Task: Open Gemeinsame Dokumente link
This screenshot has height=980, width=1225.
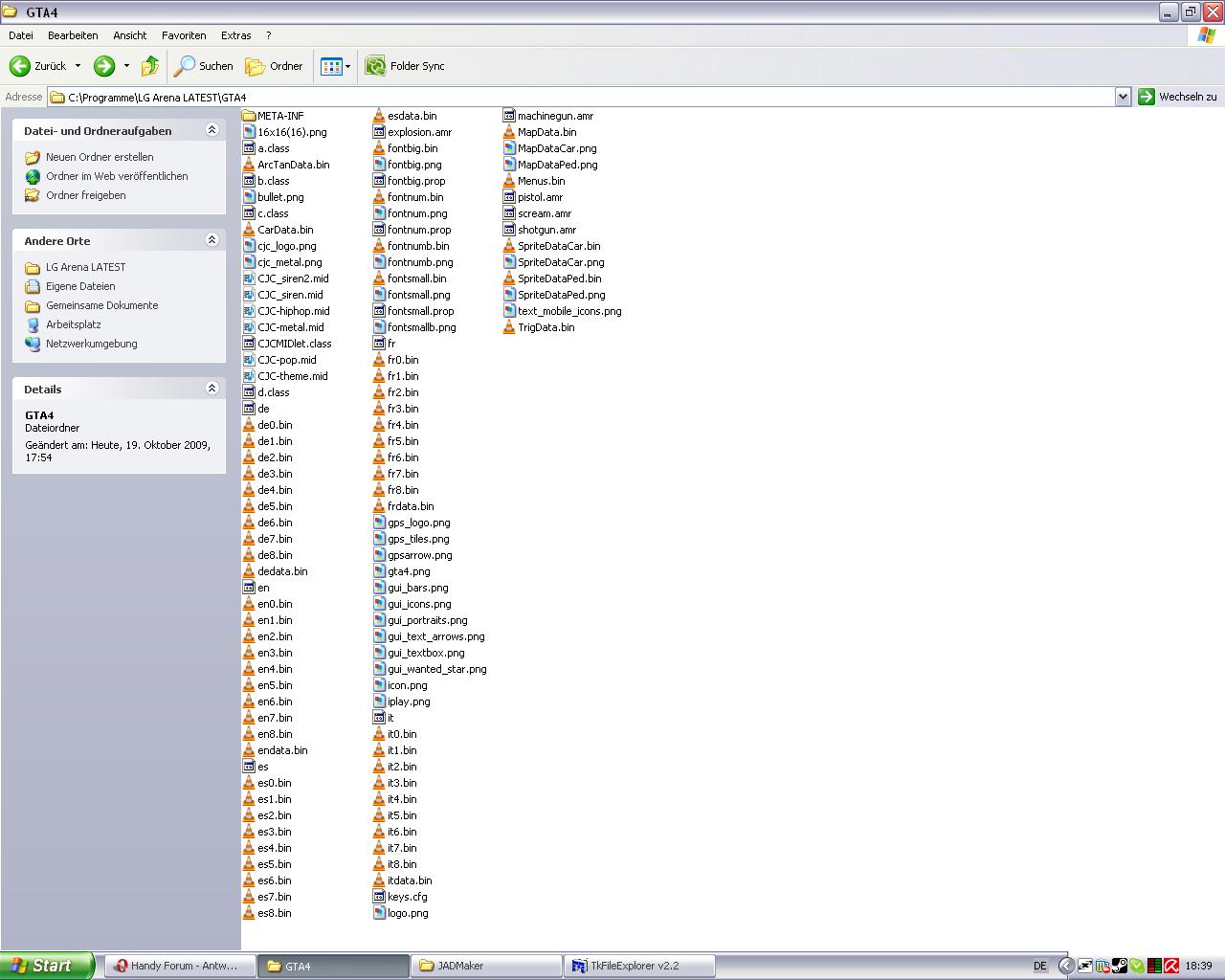Action: tap(102, 305)
